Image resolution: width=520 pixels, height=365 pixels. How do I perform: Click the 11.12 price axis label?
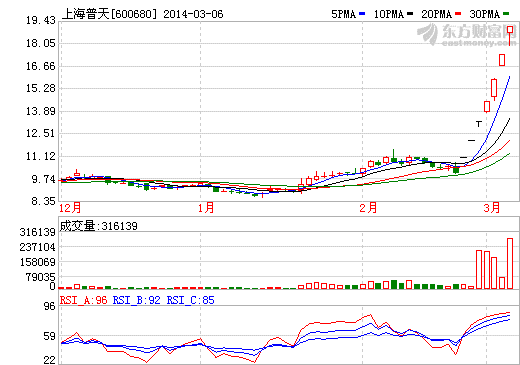tap(41, 156)
